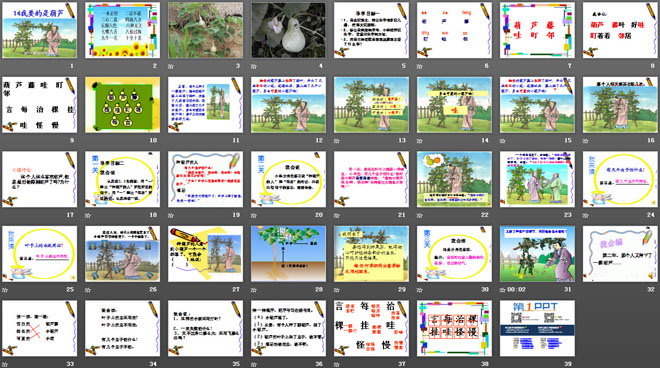Select slide 2 with the sunflower border
Image resolution: width=660 pixels, height=368 pixels.
point(122,30)
